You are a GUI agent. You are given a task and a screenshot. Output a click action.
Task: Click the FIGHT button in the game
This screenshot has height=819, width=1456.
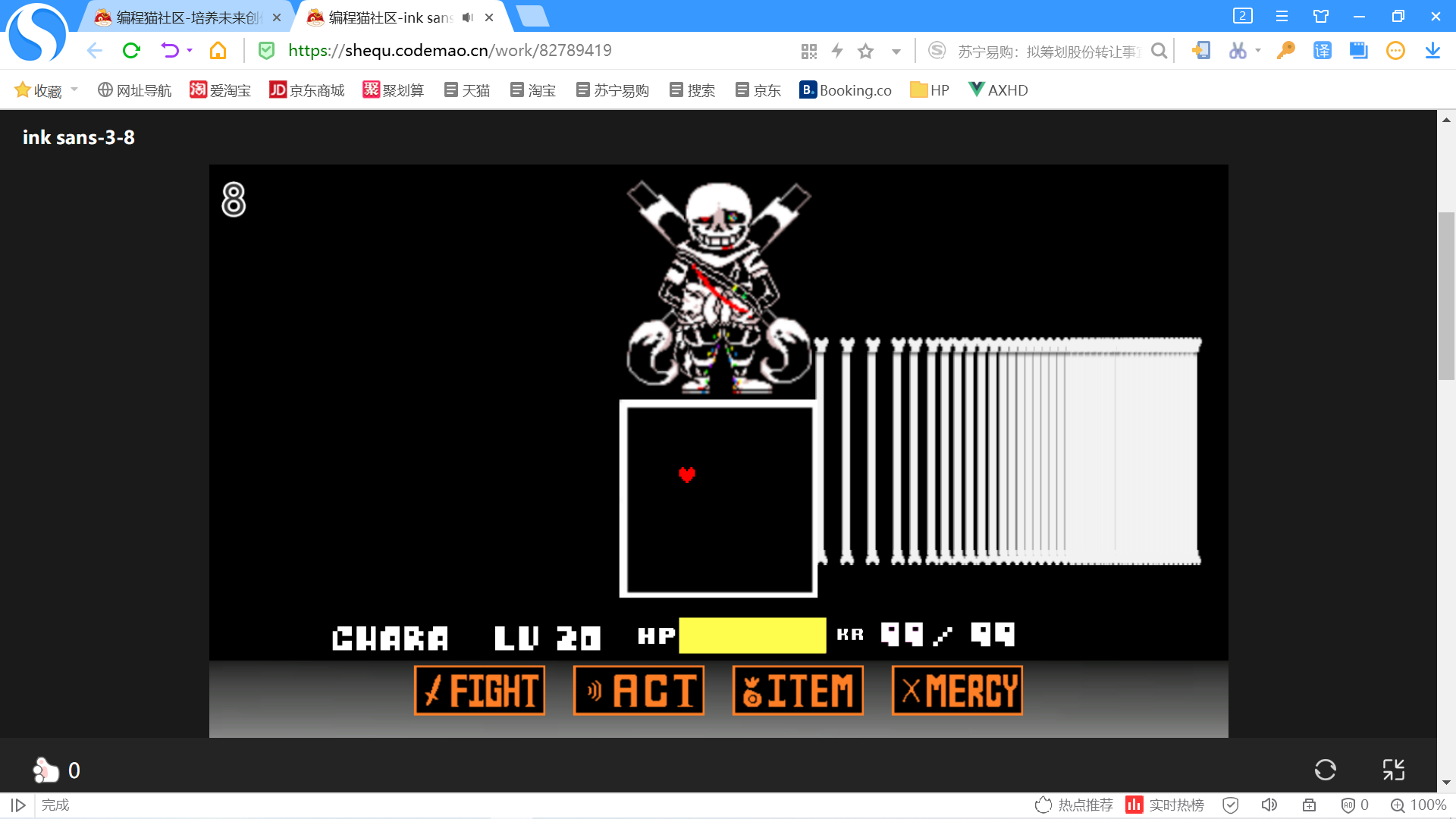click(x=480, y=691)
